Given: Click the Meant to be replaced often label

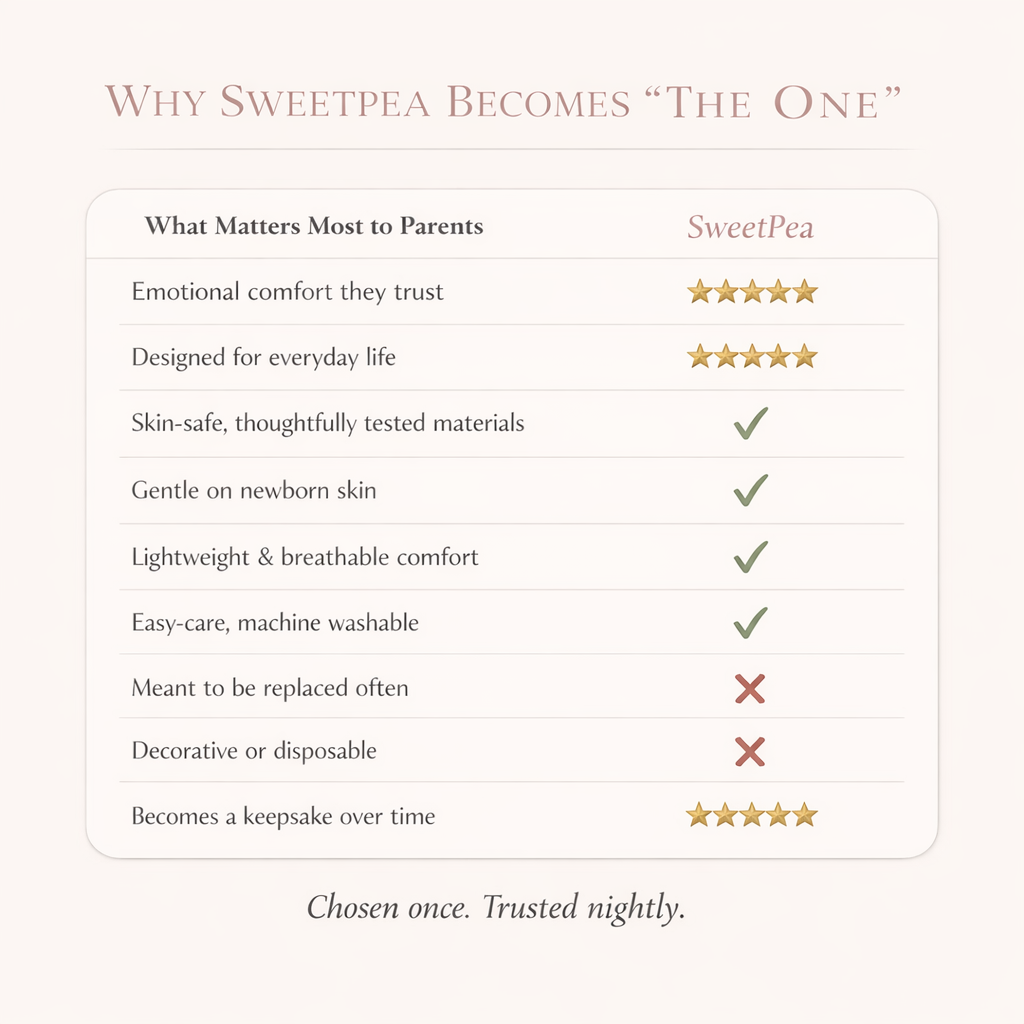Looking at the screenshot, I should coord(270,688).
